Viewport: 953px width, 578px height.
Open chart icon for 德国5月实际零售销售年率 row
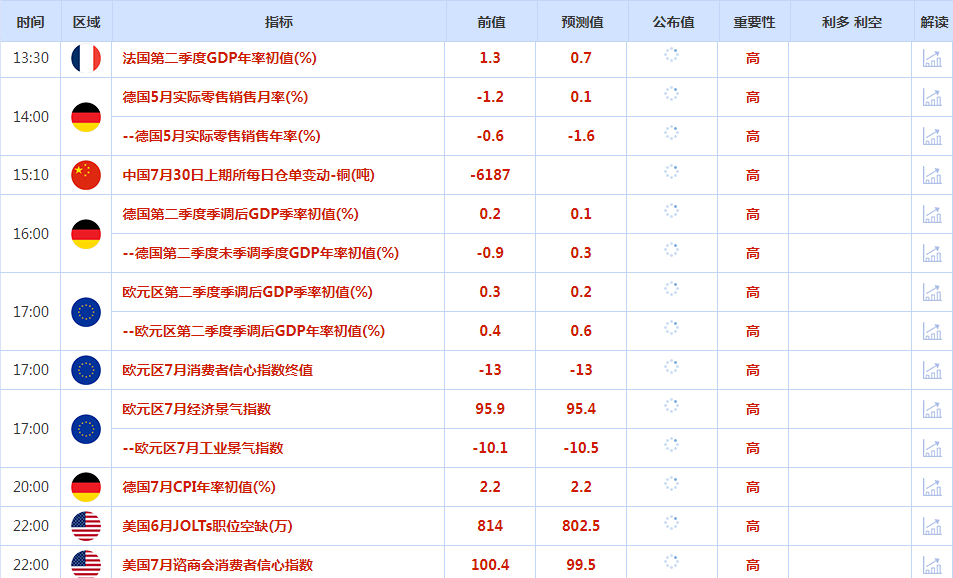click(932, 136)
